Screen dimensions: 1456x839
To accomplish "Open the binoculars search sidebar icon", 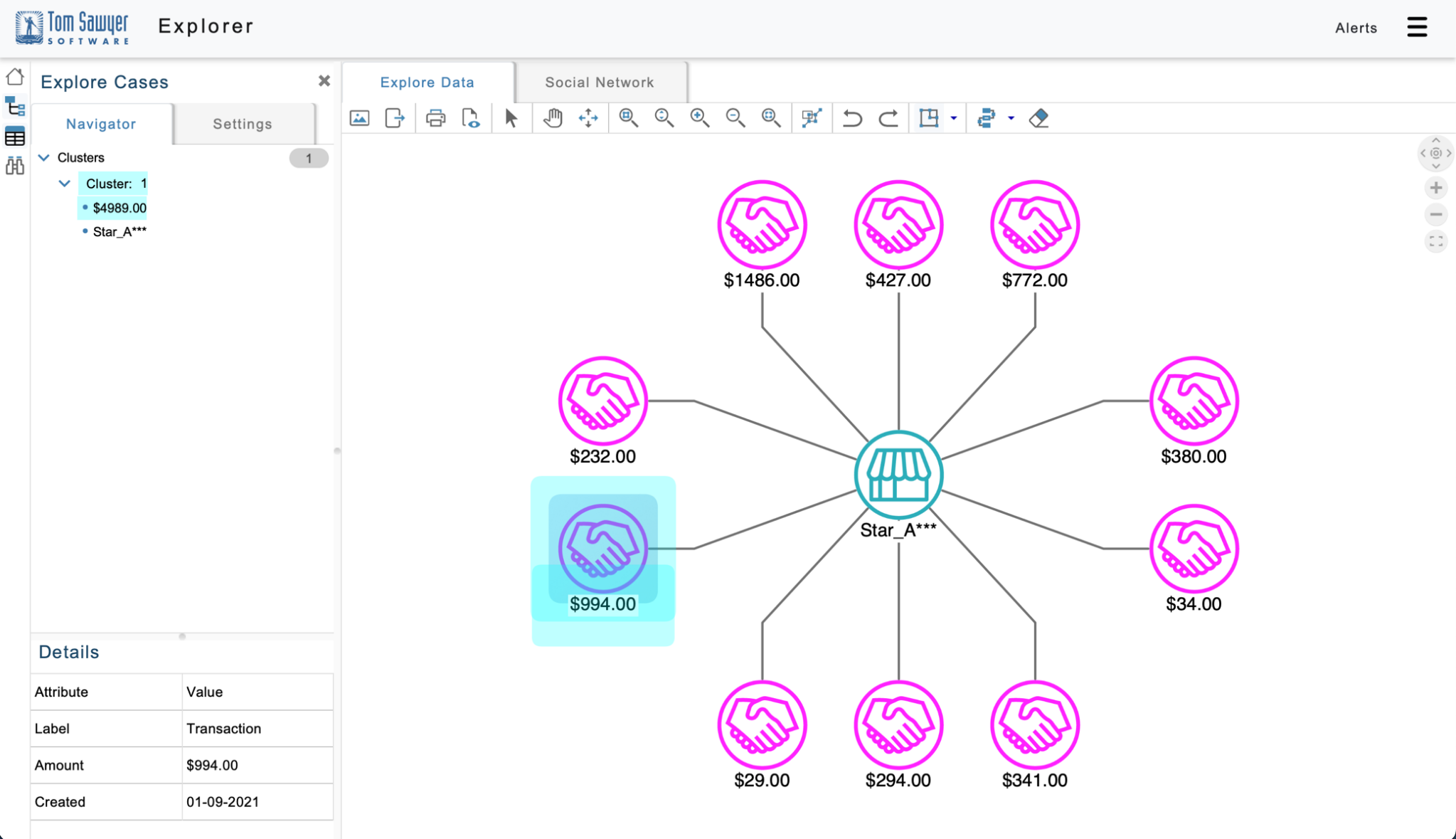I will pos(15,166).
